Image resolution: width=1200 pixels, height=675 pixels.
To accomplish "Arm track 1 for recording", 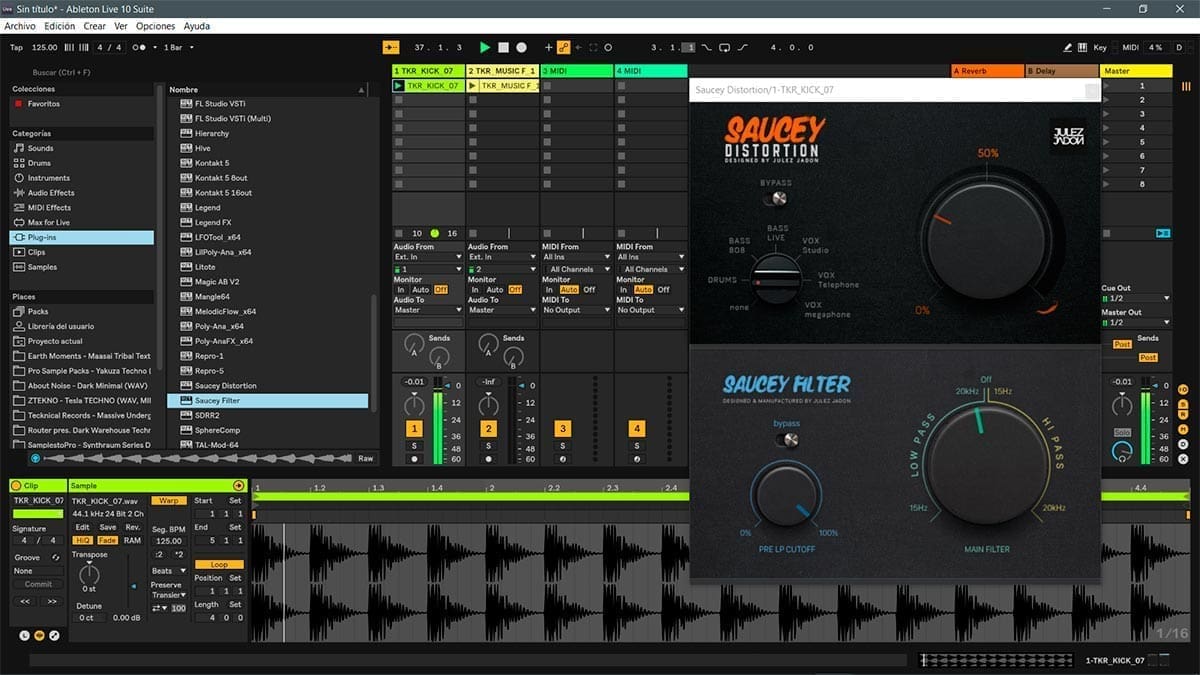I will [414, 459].
